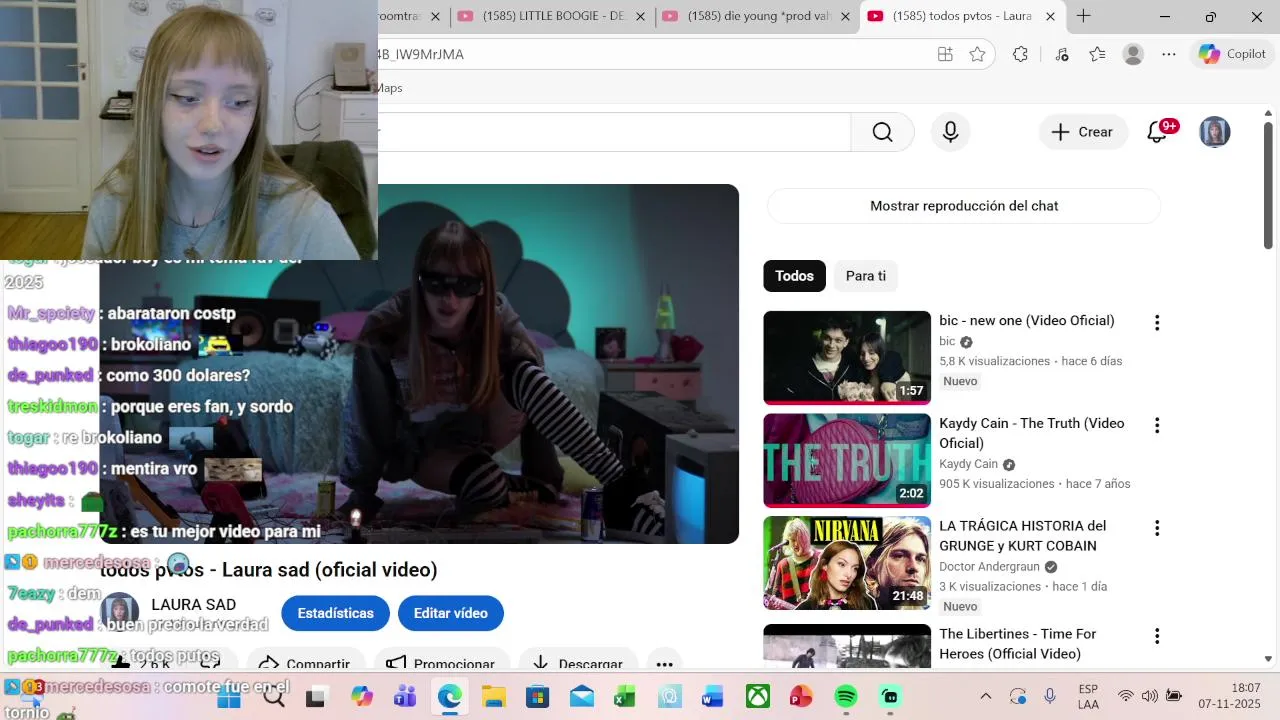Open Task View on the taskbar
Screen dimensions: 1280x720
[316, 696]
